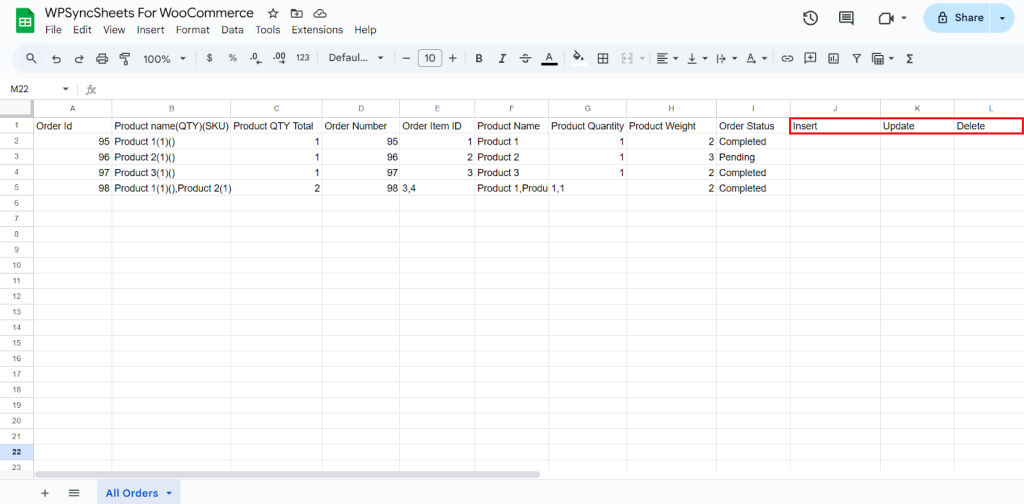View cloud save status icon

(320, 13)
